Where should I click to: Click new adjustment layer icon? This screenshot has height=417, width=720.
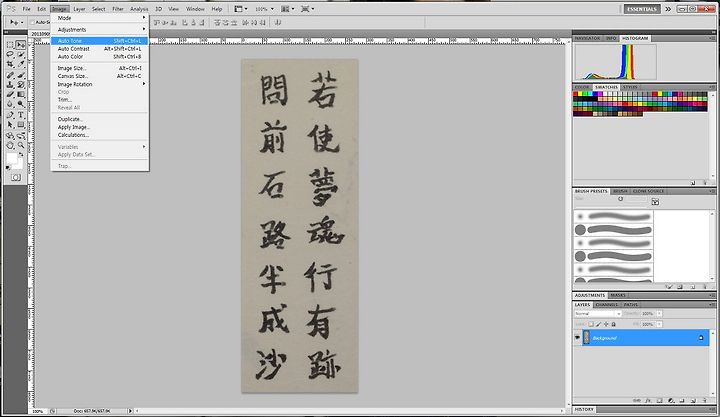coord(671,400)
